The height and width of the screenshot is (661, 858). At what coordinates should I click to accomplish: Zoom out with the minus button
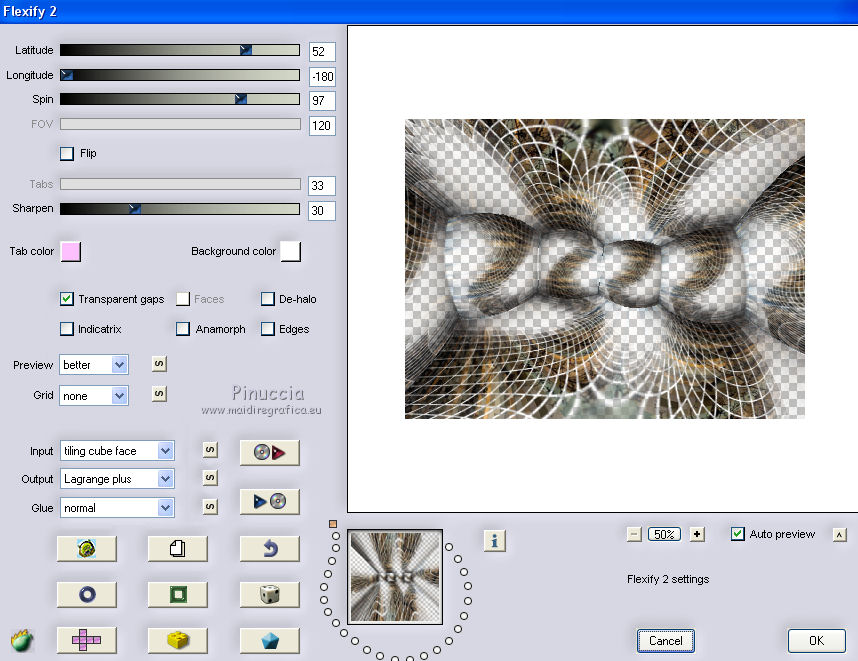click(634, 534)
